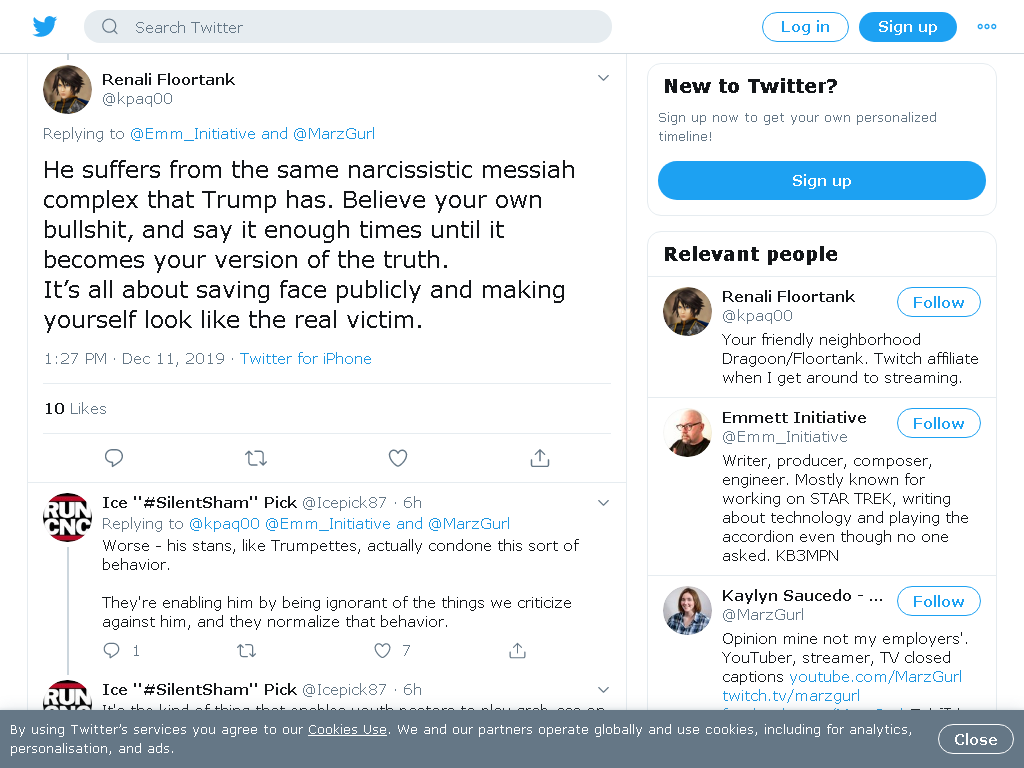Open caret menu on Icepick87's second reply
The width and height of the screenshot is (1024, 768).
(x=603, y=690)
